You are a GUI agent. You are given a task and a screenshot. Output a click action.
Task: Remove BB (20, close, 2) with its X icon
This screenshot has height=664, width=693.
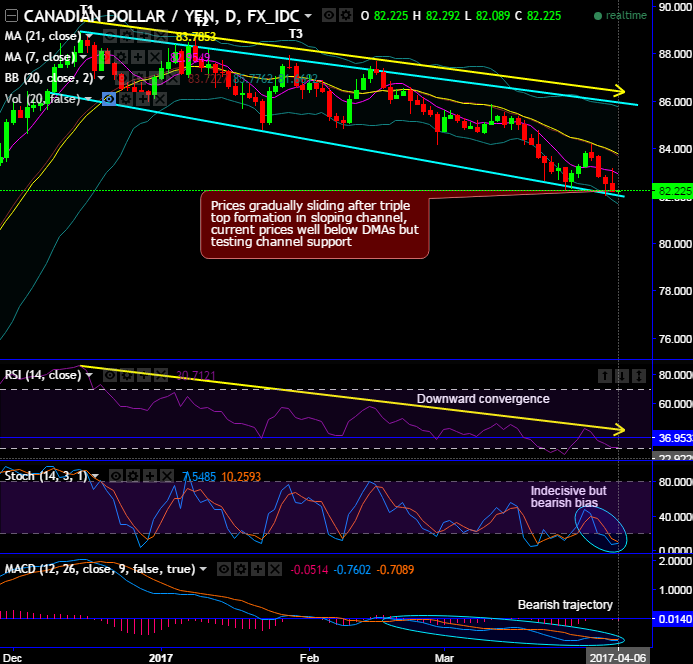[x=173, y=78]
